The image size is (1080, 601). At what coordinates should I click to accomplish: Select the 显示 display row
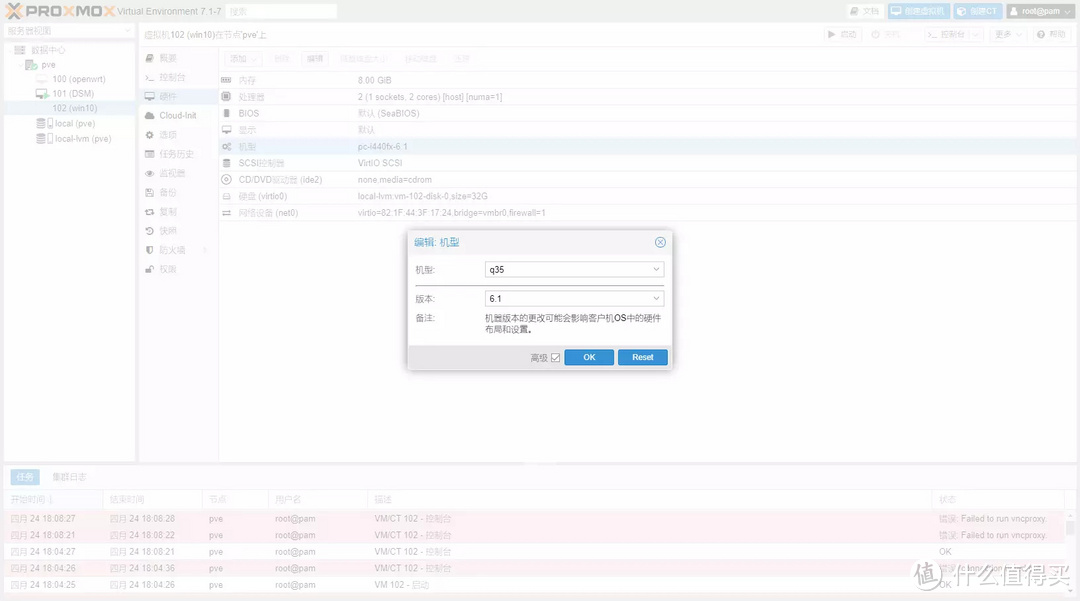click(649, 130)
